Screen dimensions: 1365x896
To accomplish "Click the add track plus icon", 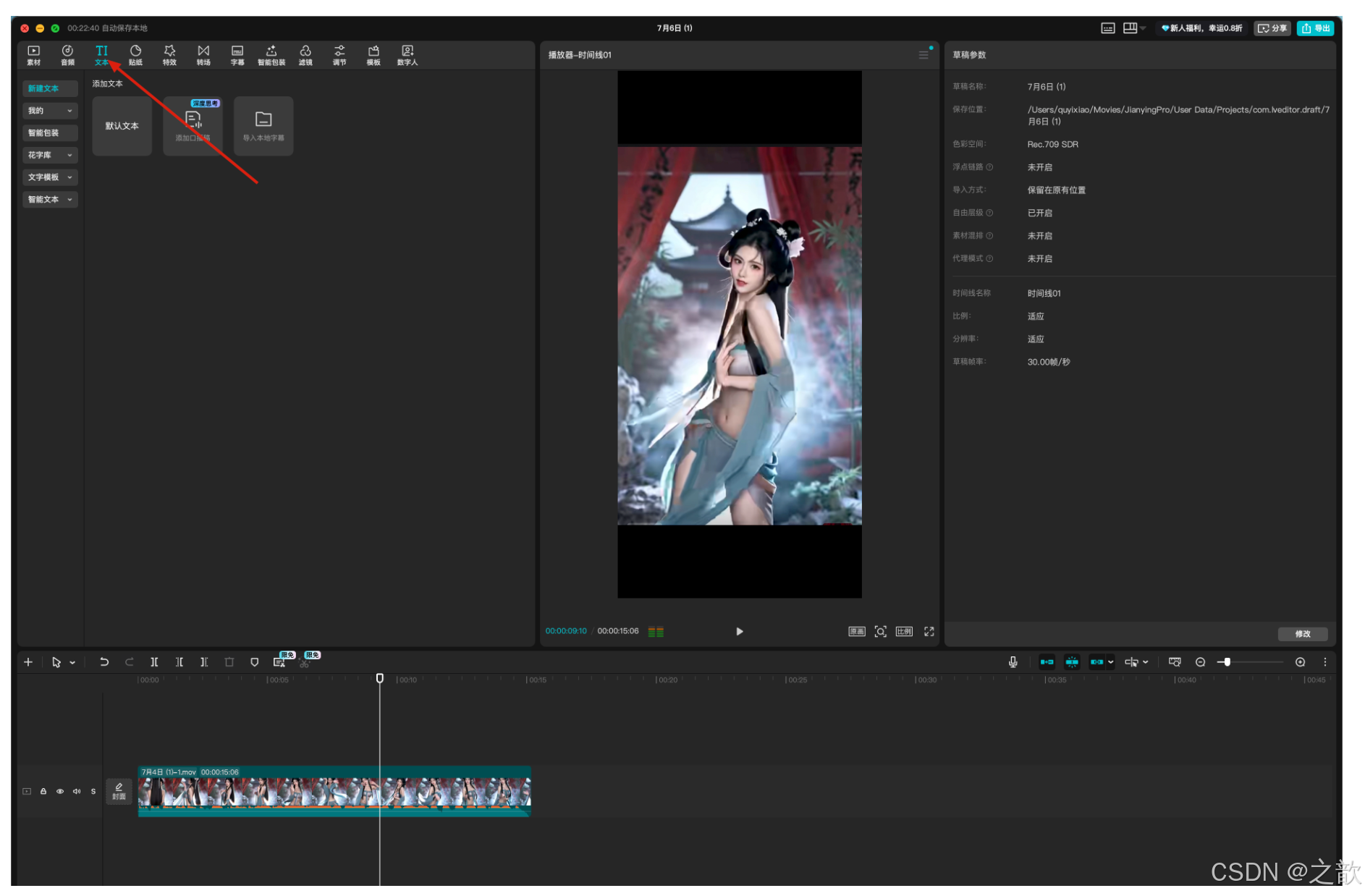I will point(28,662).
